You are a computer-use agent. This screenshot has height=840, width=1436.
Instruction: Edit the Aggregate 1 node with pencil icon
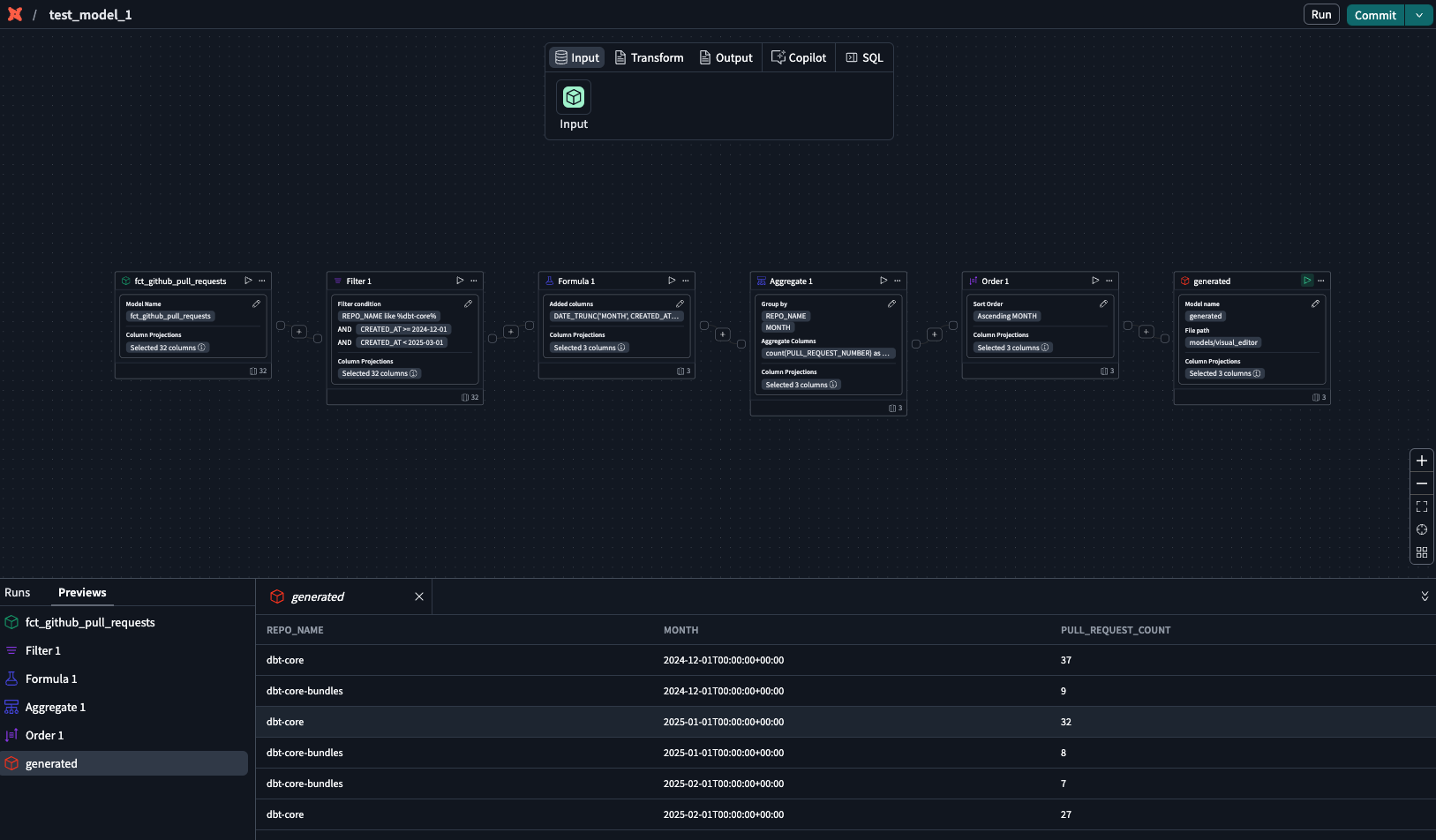pyautogui.click(x=891, y=304)
